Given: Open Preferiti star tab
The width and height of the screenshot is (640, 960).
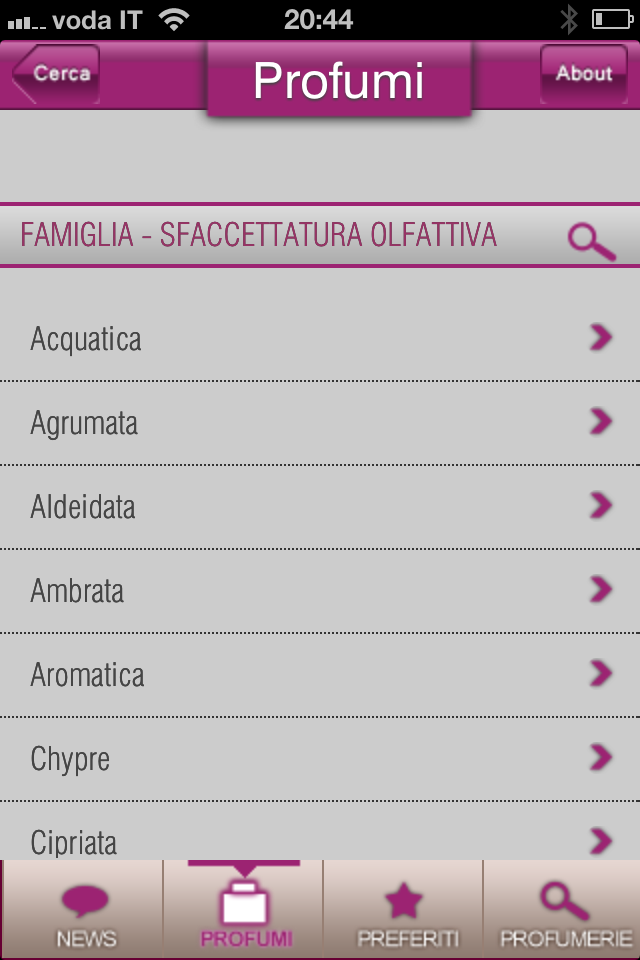Looking at the screenshot, I should [x=404, y=903].
